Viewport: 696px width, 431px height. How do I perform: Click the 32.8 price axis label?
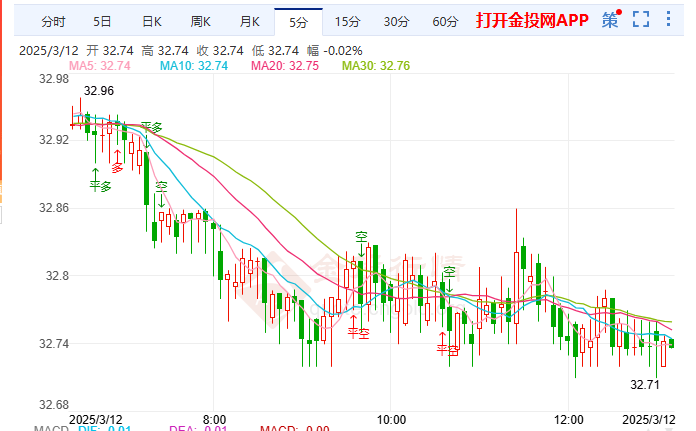coord(58,276)
